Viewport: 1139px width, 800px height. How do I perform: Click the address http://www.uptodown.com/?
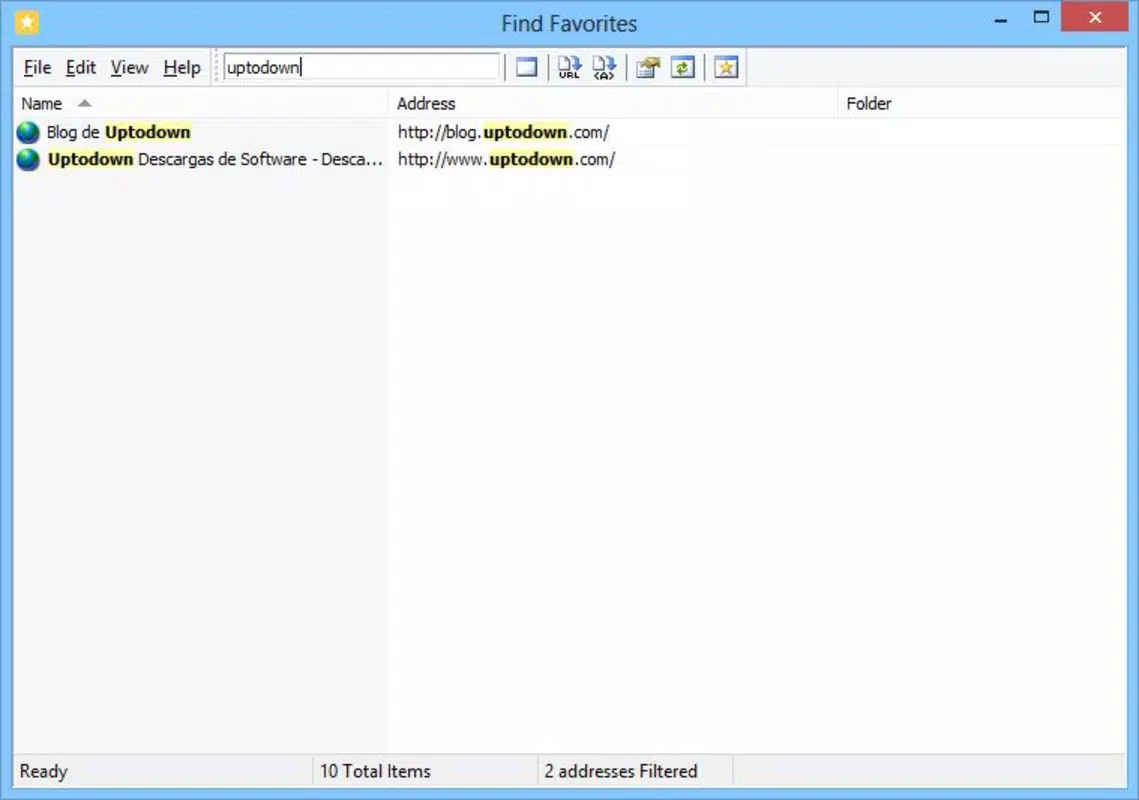506,159
